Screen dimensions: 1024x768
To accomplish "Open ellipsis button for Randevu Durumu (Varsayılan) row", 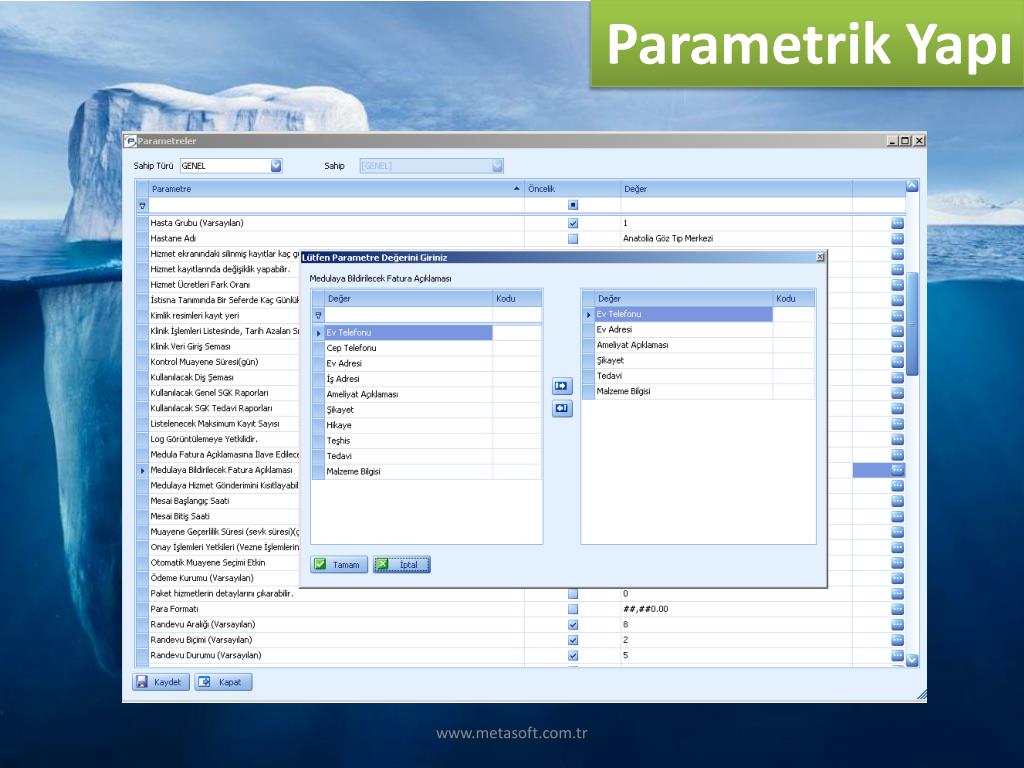I will tap(897, 656).
